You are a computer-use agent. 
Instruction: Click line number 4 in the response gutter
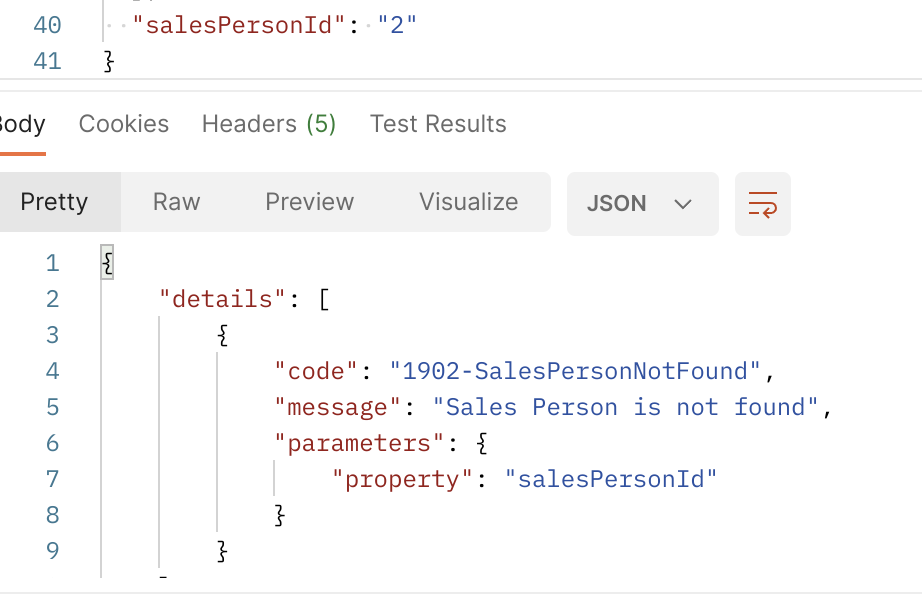(52, 371)
